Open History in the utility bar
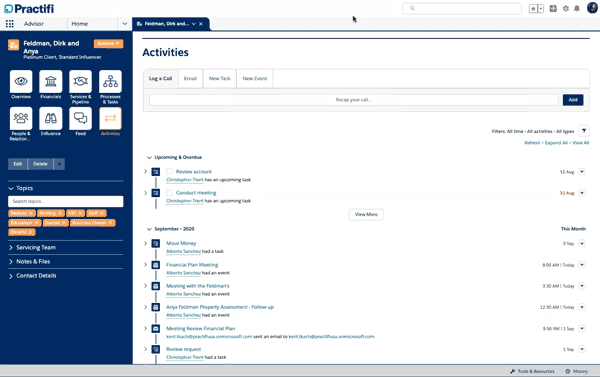The width and height of the screenshot is (600, 377). click(x=577, y=371)
